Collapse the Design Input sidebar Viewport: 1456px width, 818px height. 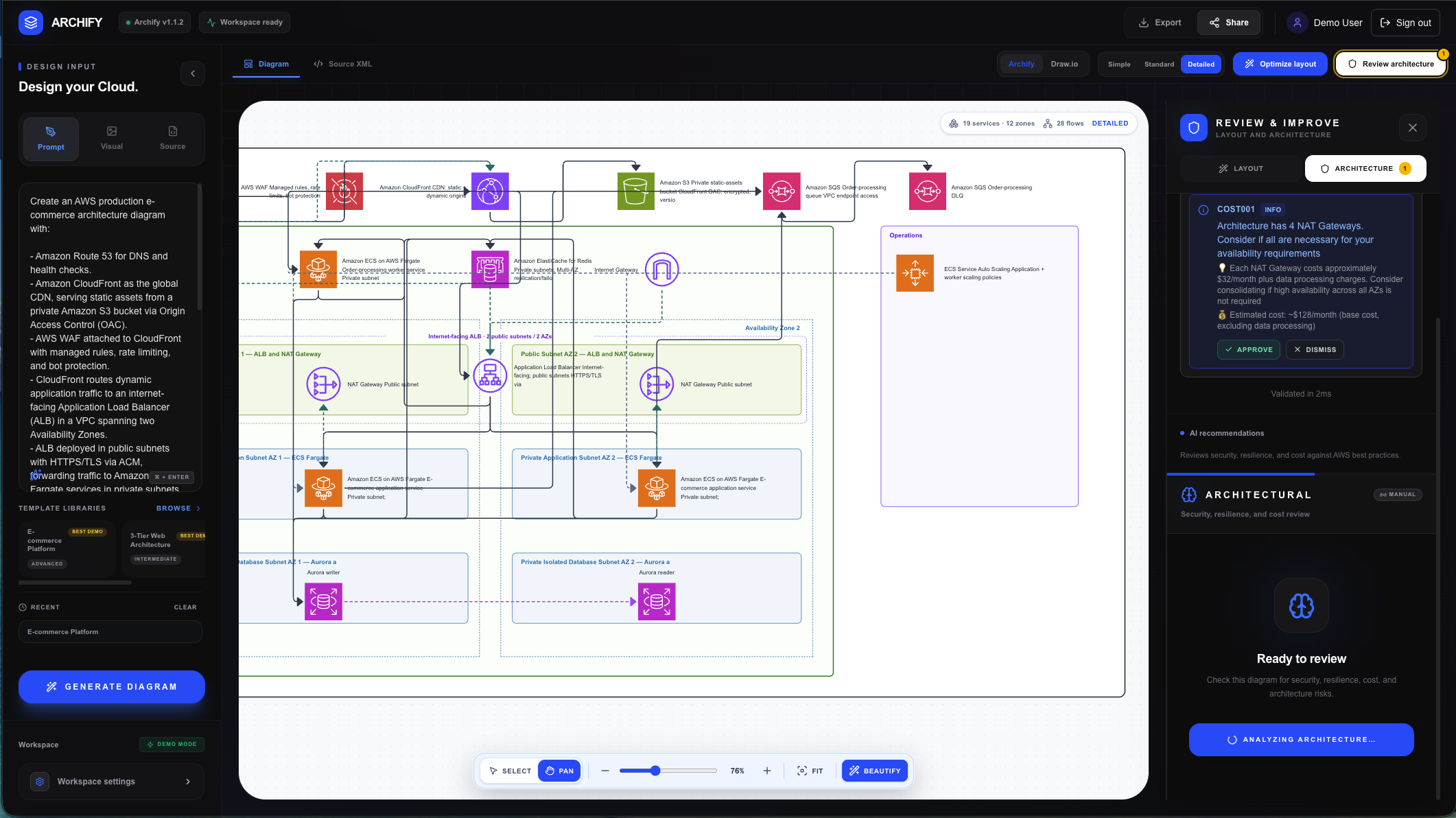[x=193, y=73]
